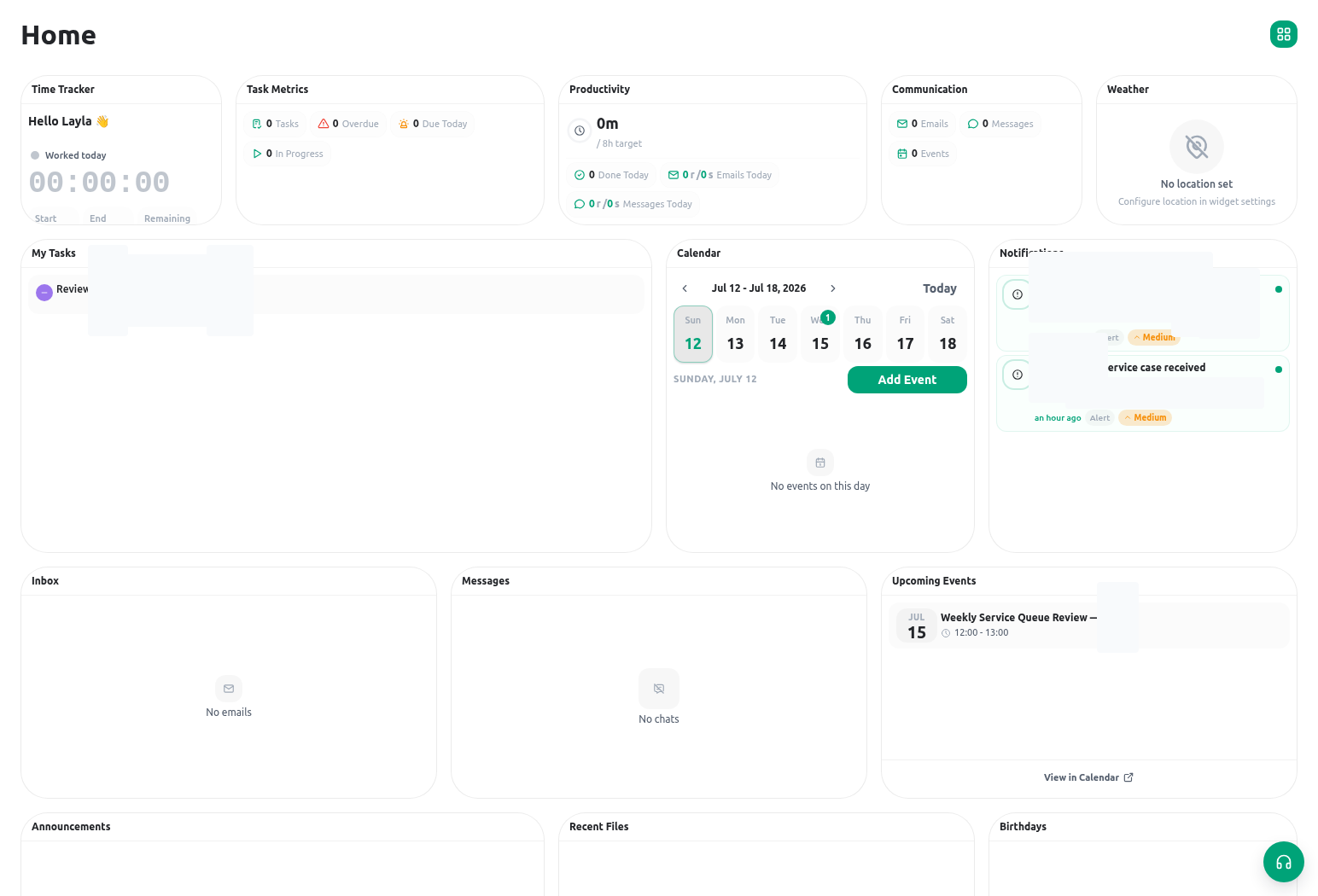Open the widget layout grid button
The image size is (1318, 896).
pyautogui.click(x=1283, y=34)
